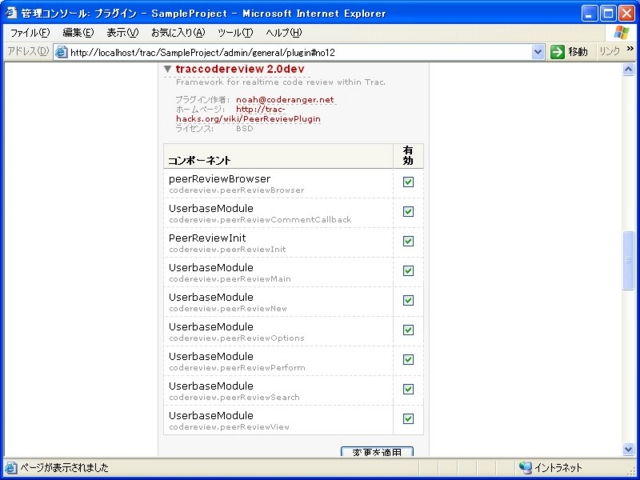This screenshot has width=640, height=480.
Task: Click the Windows flag logo
Action: (x=621, y=33)
